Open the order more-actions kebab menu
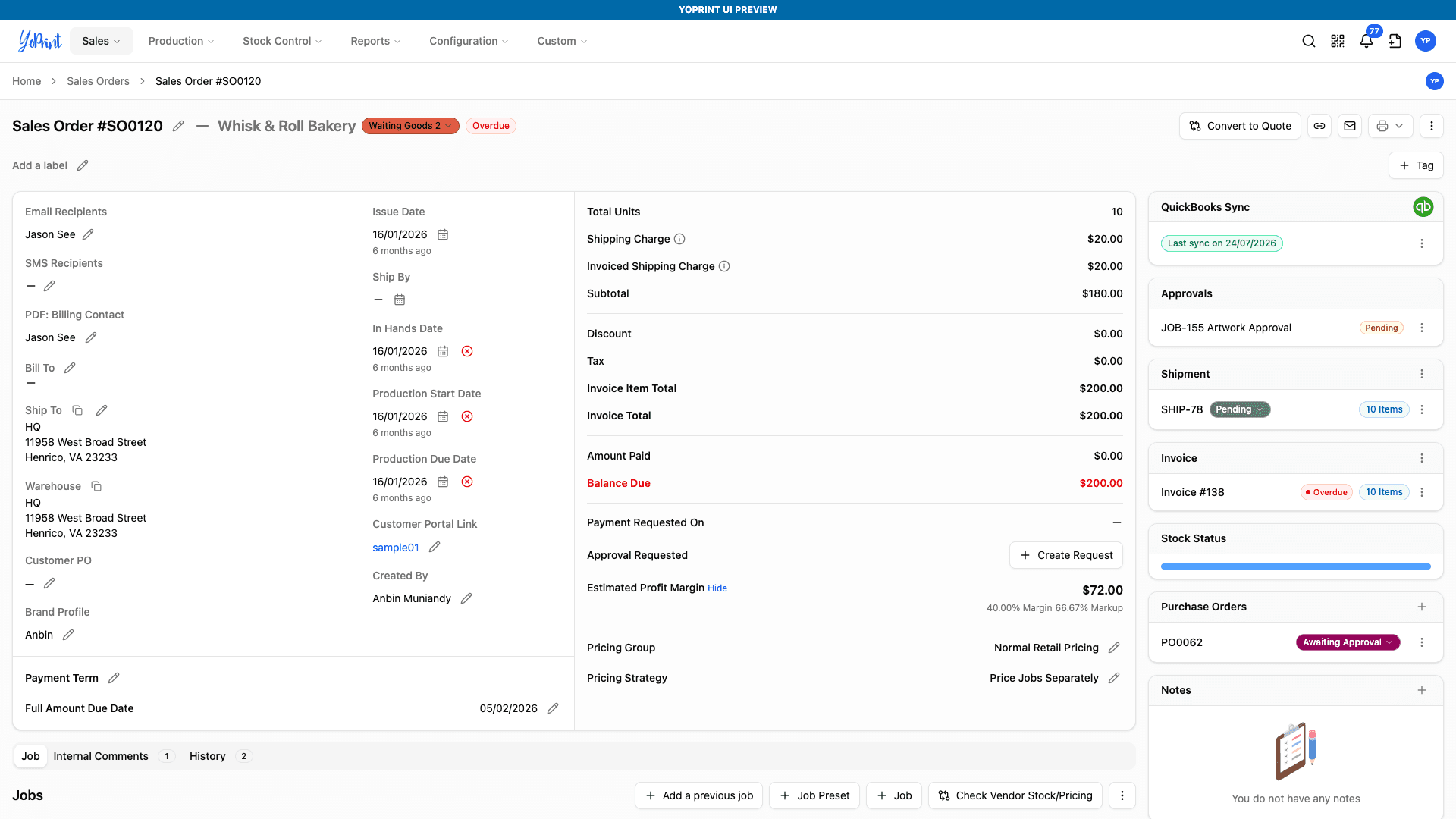 pos(1432,126)
